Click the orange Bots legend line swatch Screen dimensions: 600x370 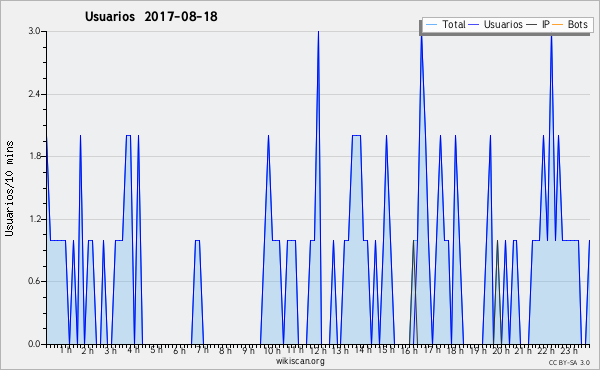(558, 25)
